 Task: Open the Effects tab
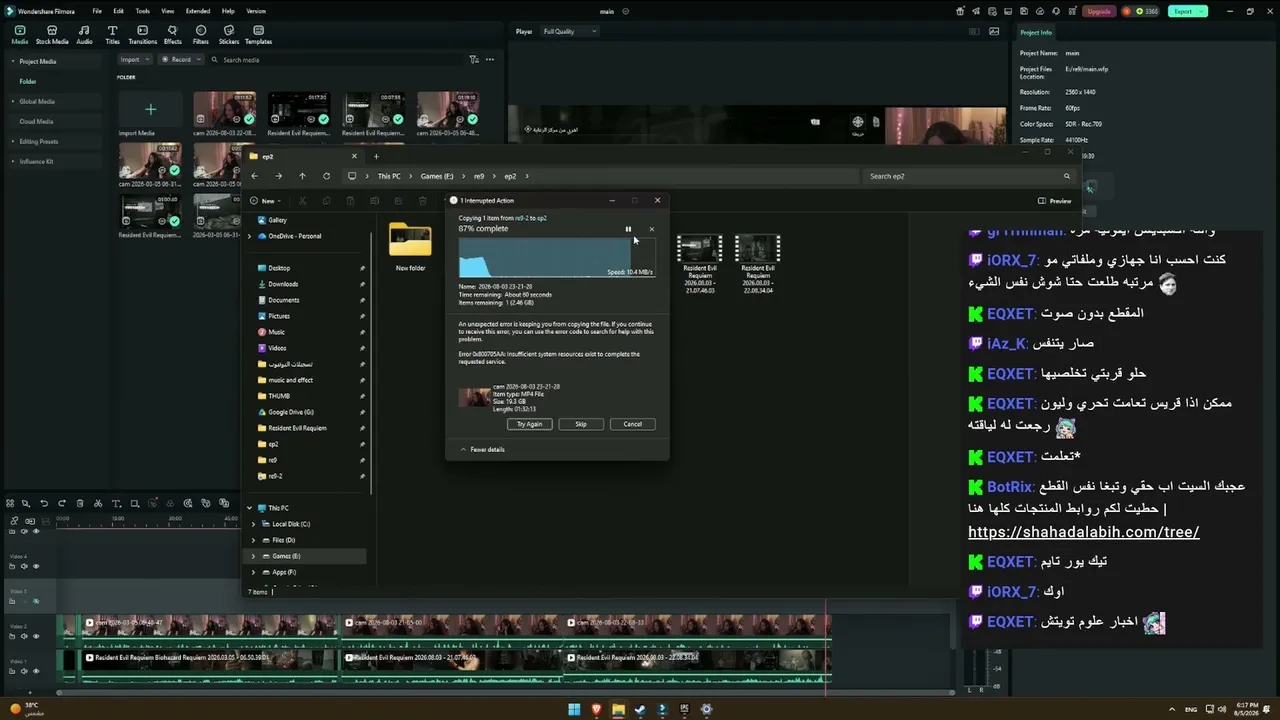(x=173, y=35)
